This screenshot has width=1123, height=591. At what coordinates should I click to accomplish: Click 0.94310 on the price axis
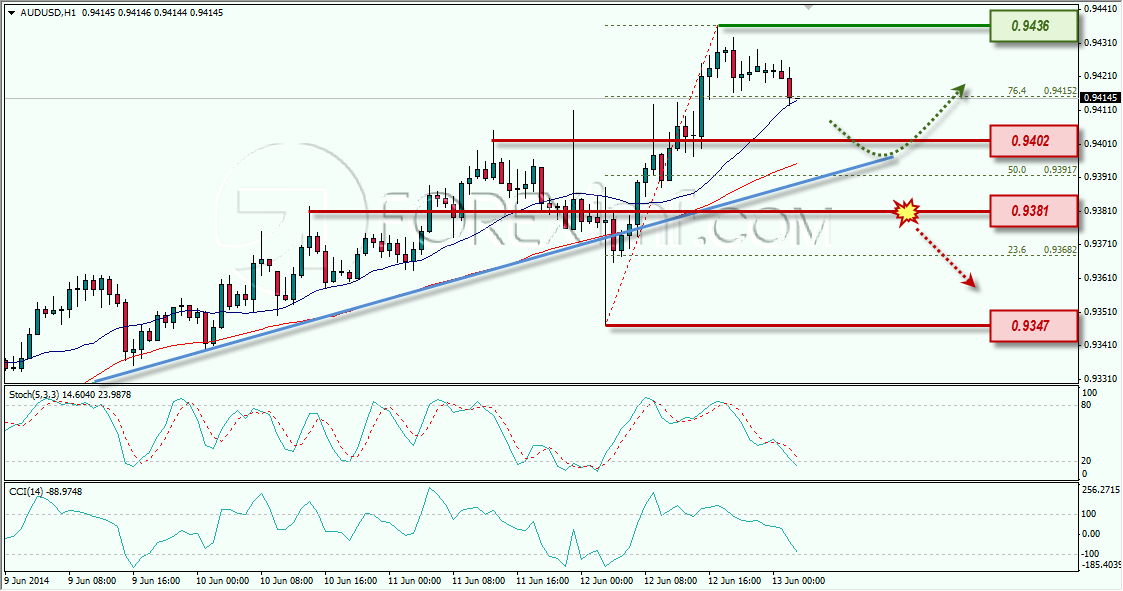(x=1101, y=42)
